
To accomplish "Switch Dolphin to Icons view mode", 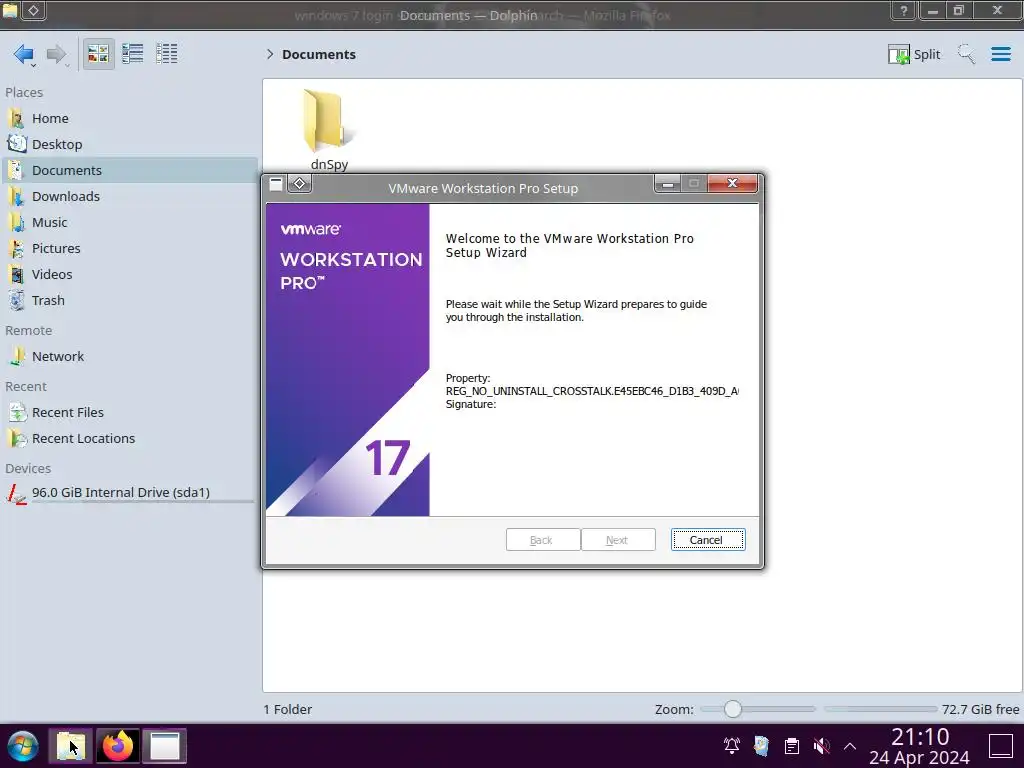I will (98, 54).
